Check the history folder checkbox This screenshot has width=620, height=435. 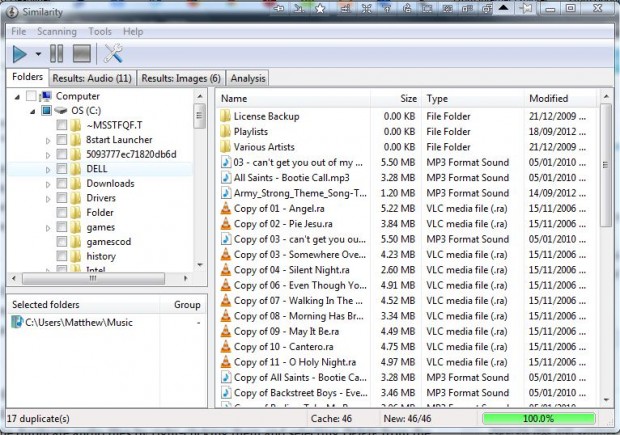[x=62, y=256]
